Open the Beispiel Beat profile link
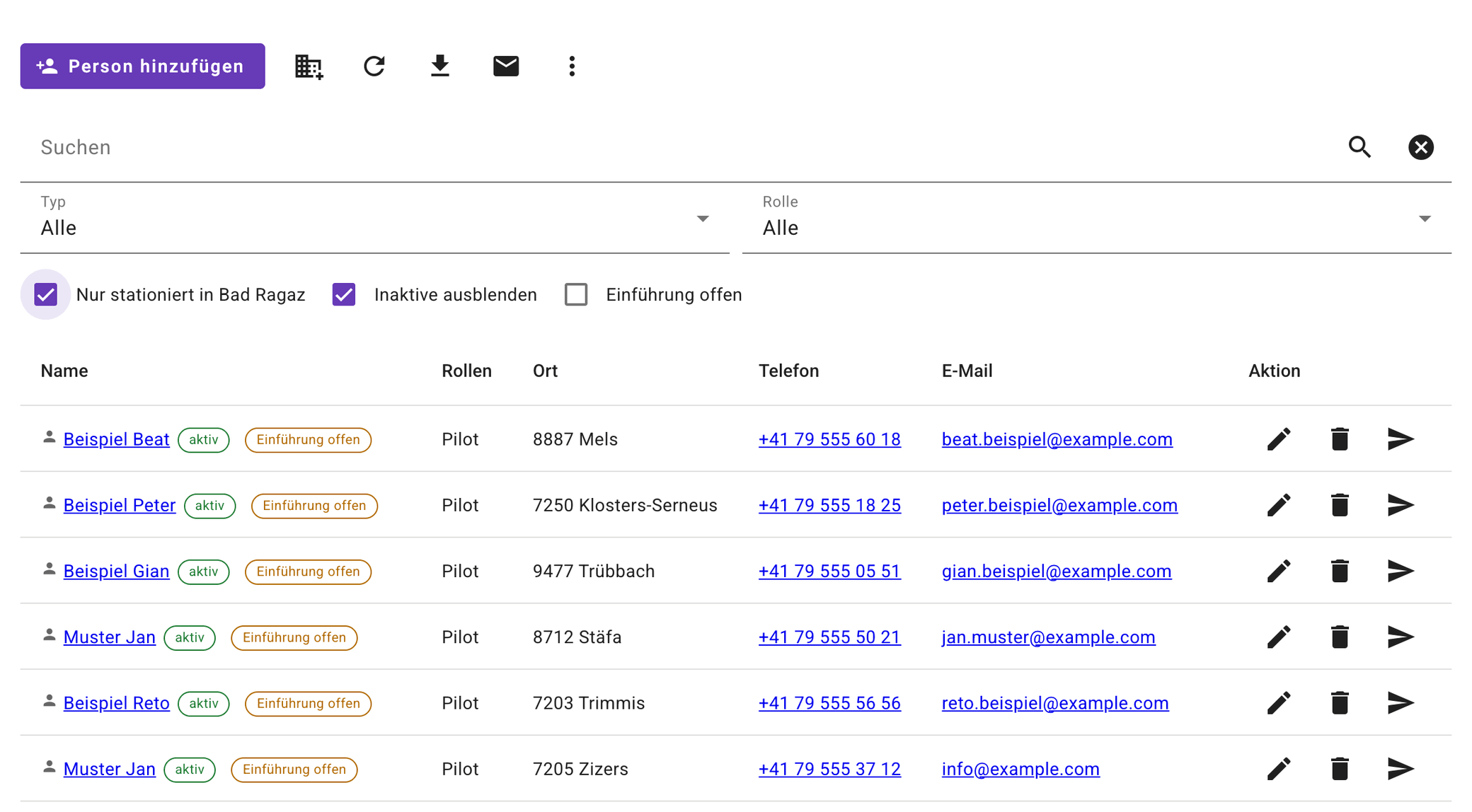The height and width of the screenshot is (812, 1472). 117,439
